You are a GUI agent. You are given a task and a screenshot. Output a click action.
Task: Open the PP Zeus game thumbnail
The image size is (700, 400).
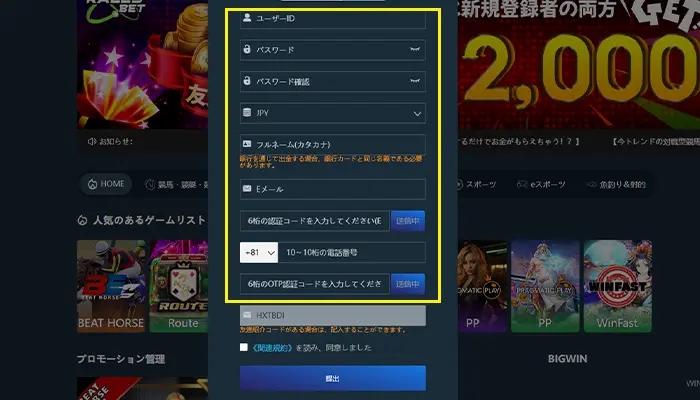coord(545,286)
